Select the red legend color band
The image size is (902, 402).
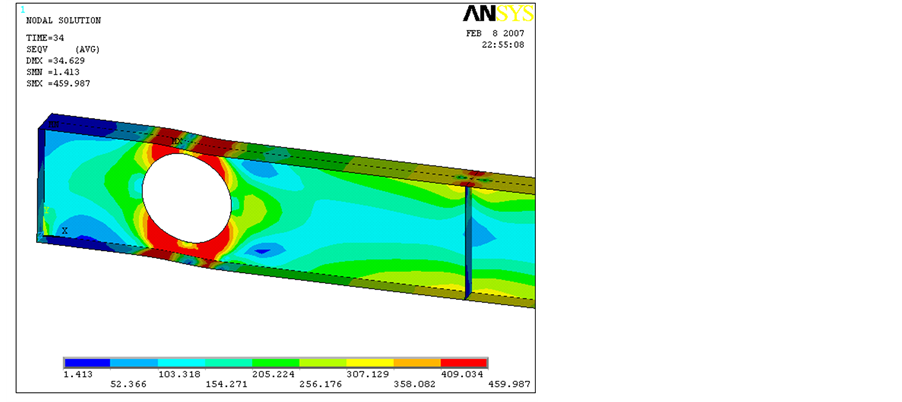point(464,362)
